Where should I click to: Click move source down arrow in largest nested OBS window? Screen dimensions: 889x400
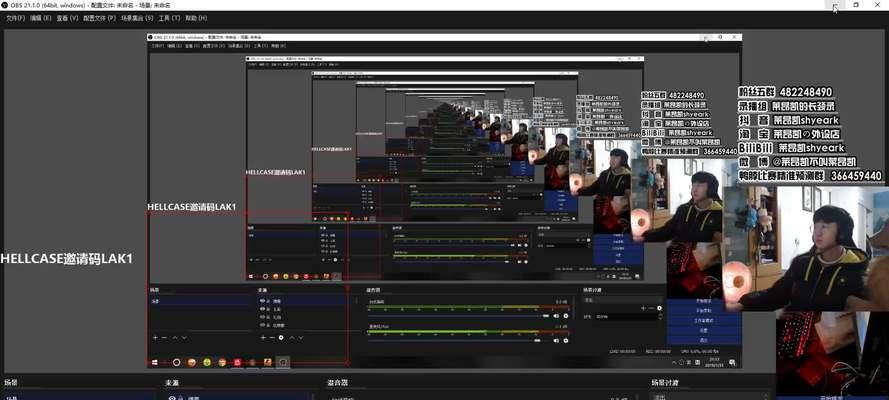coord(300,338)
